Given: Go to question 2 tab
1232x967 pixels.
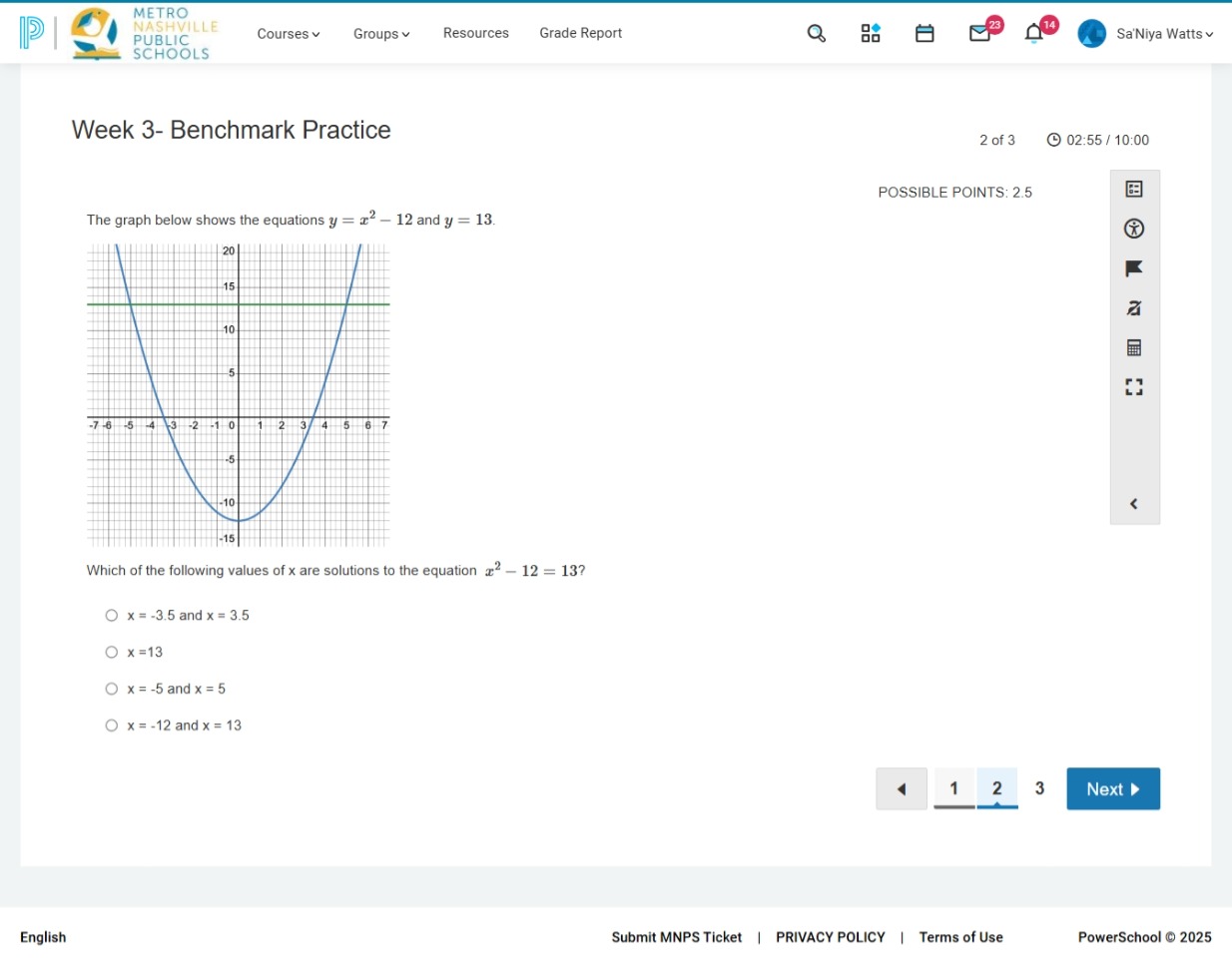Looking at the screenshot, I should 997,788.
